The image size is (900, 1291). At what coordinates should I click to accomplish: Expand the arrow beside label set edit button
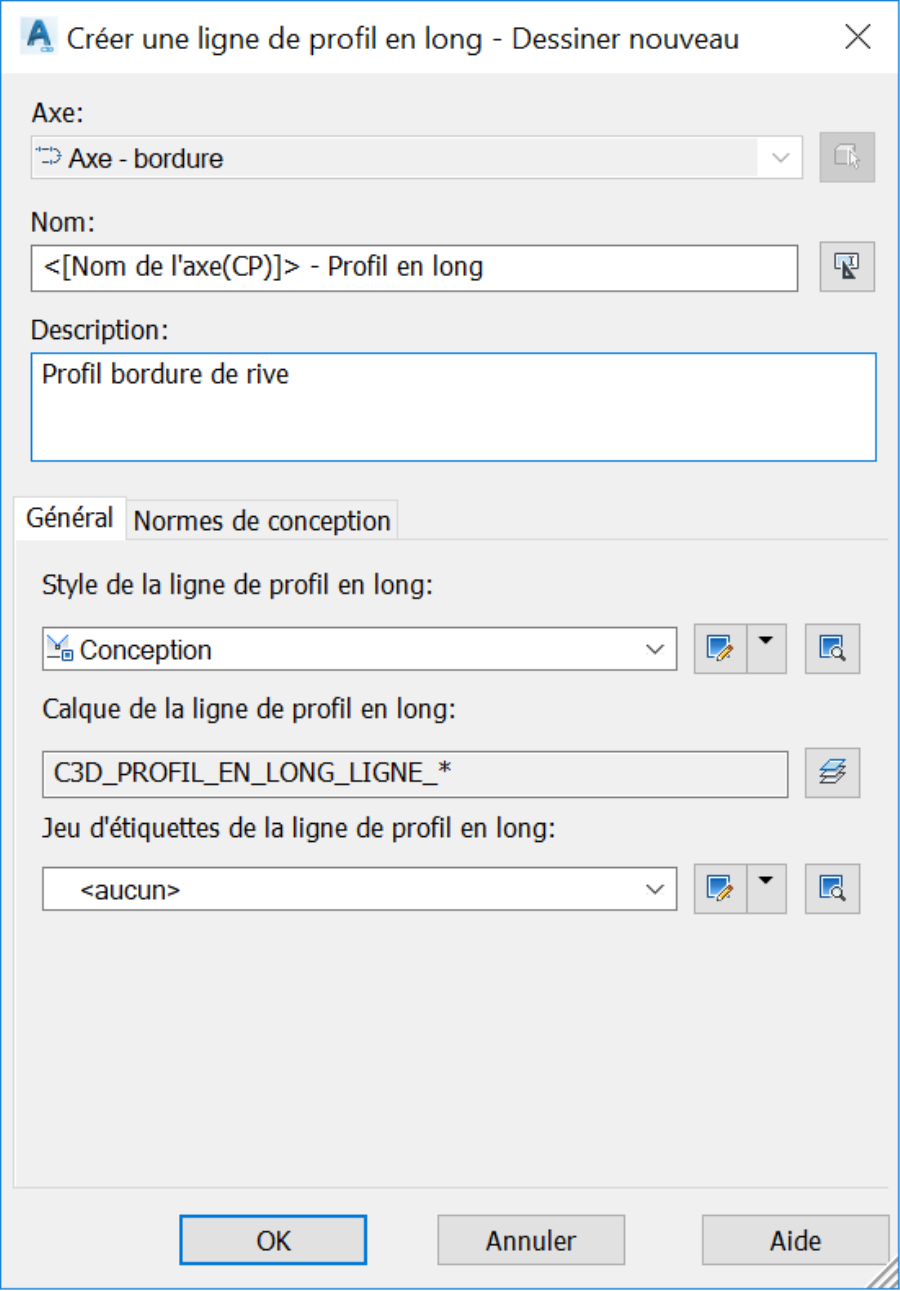[767, 888]
